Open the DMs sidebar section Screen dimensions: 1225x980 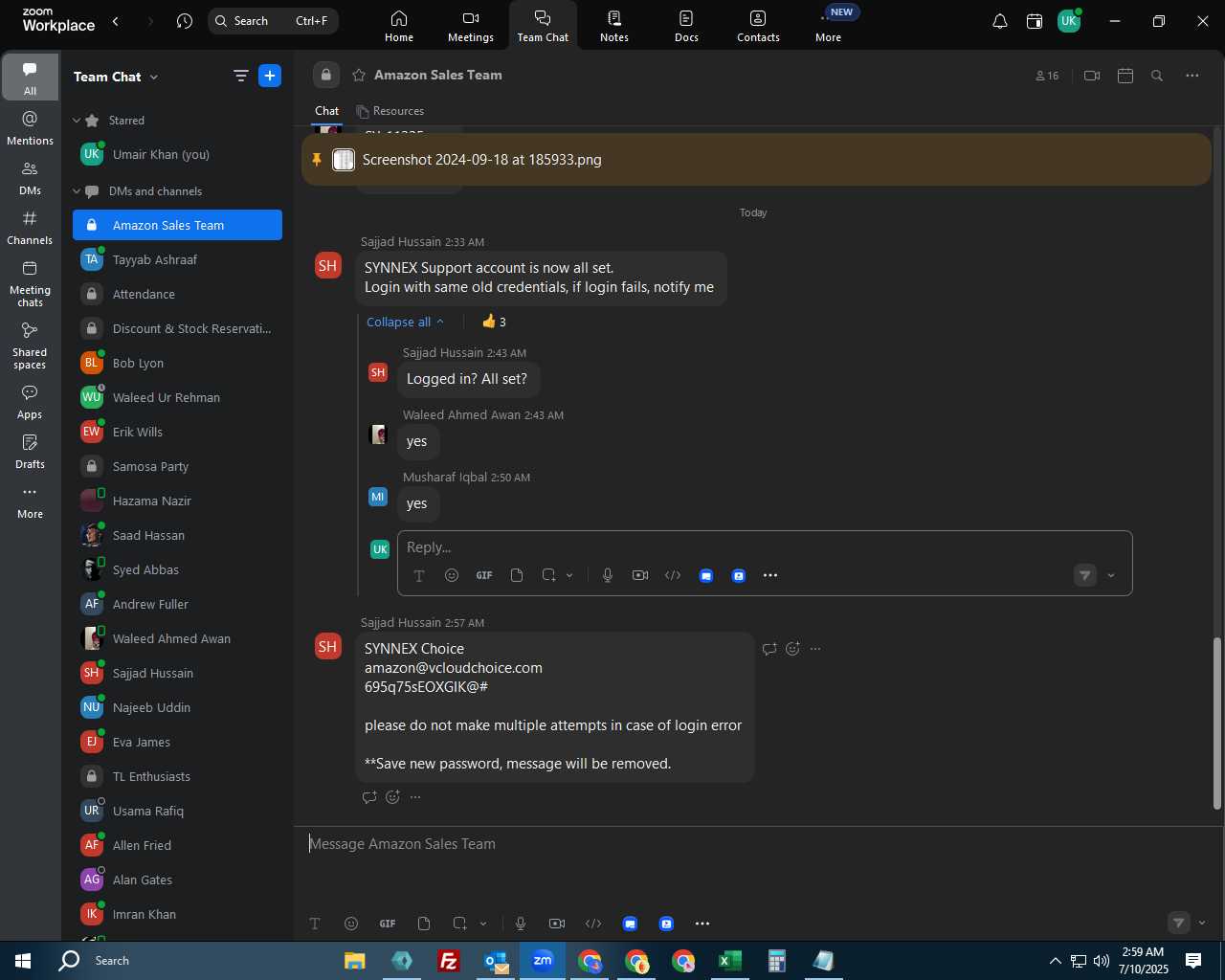[30, 178]
